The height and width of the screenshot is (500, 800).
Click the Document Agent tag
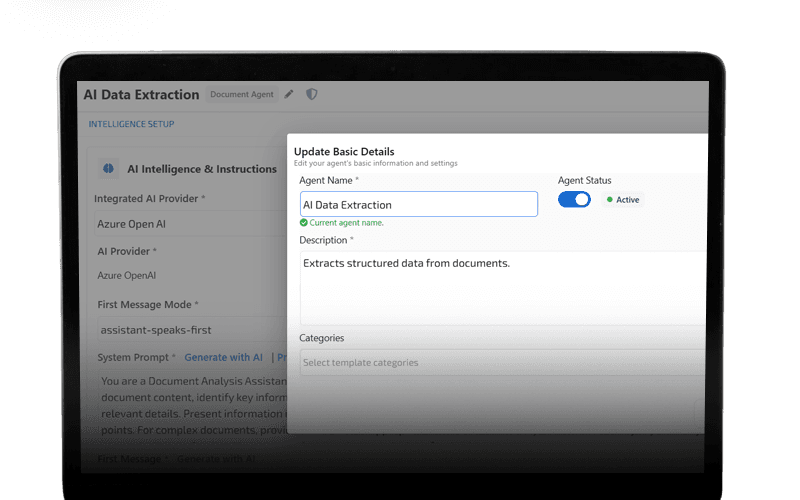tap(240, 95)
